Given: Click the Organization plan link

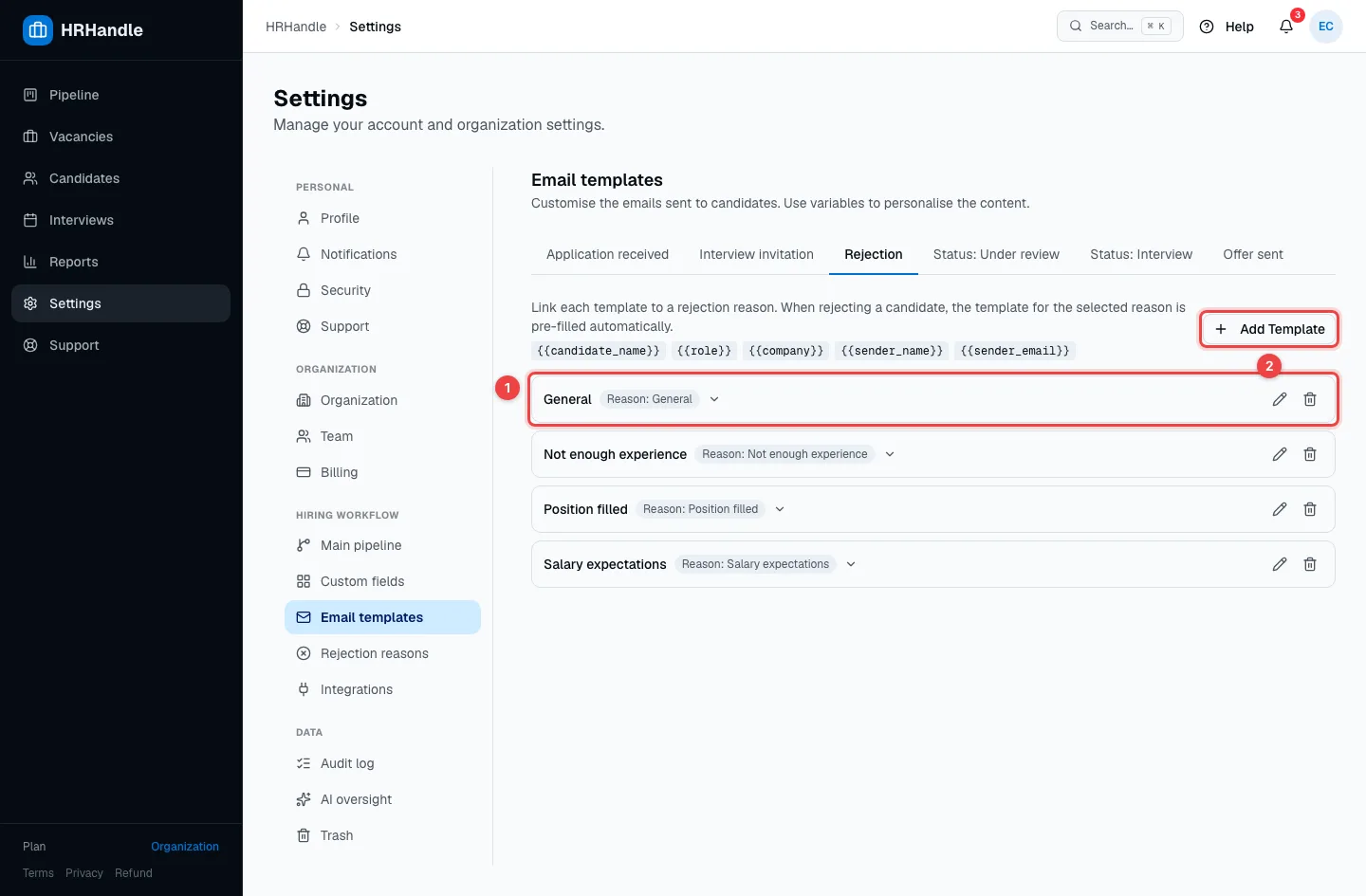Looking at the screenshot, I should [x=185, y=847].
